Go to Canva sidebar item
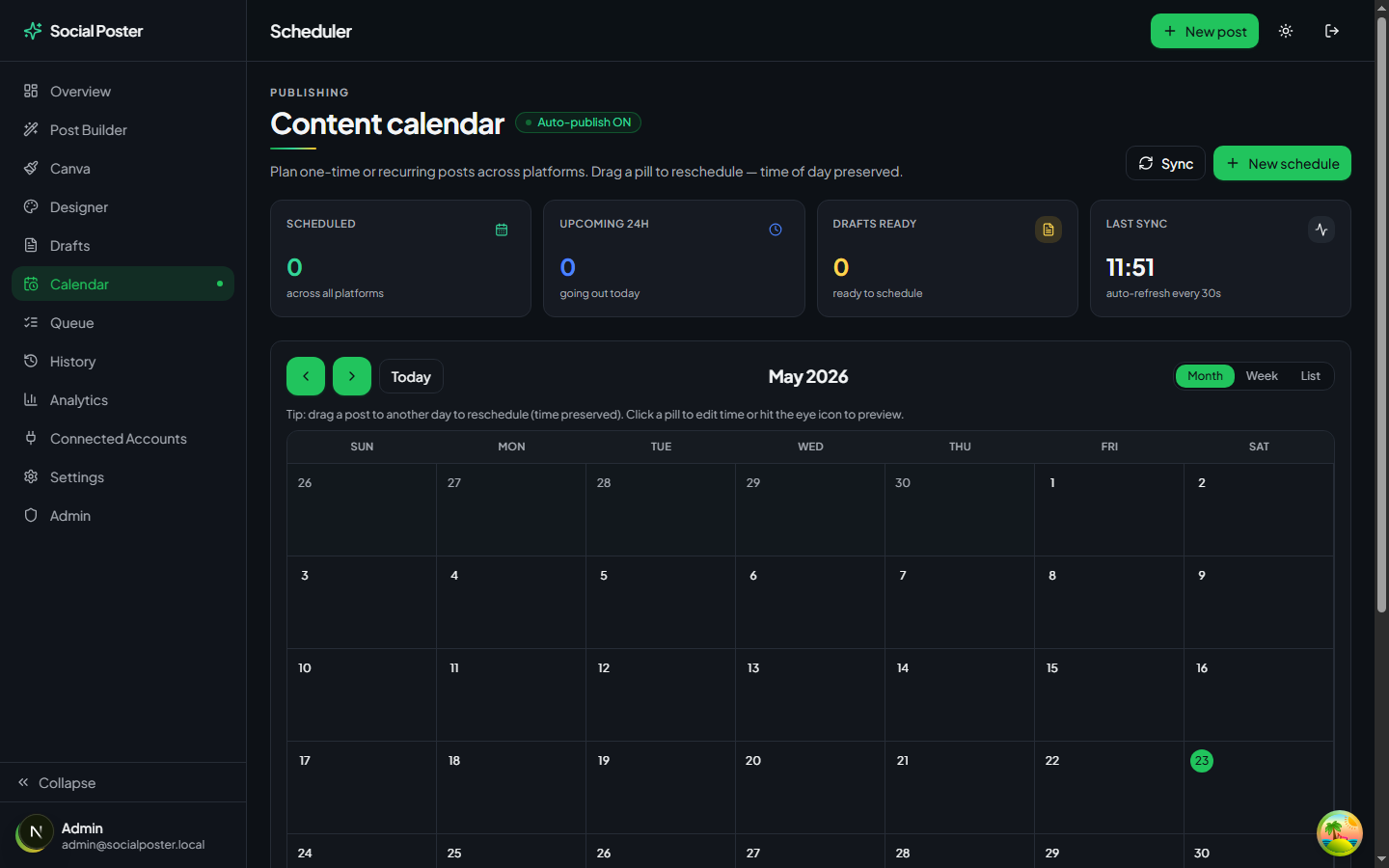Screen dimensions: 1389x868 [123, 168]
